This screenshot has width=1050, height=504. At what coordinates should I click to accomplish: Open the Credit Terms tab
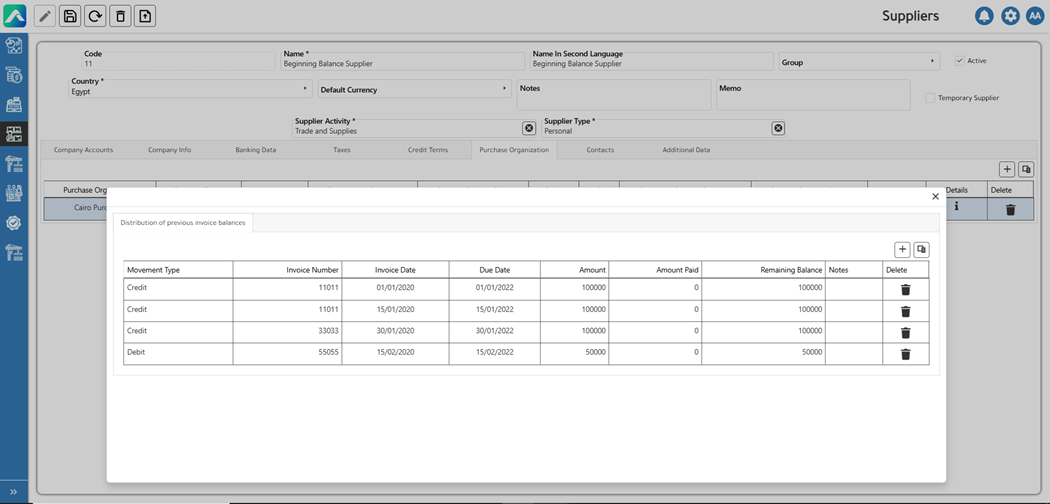[427, 150]
